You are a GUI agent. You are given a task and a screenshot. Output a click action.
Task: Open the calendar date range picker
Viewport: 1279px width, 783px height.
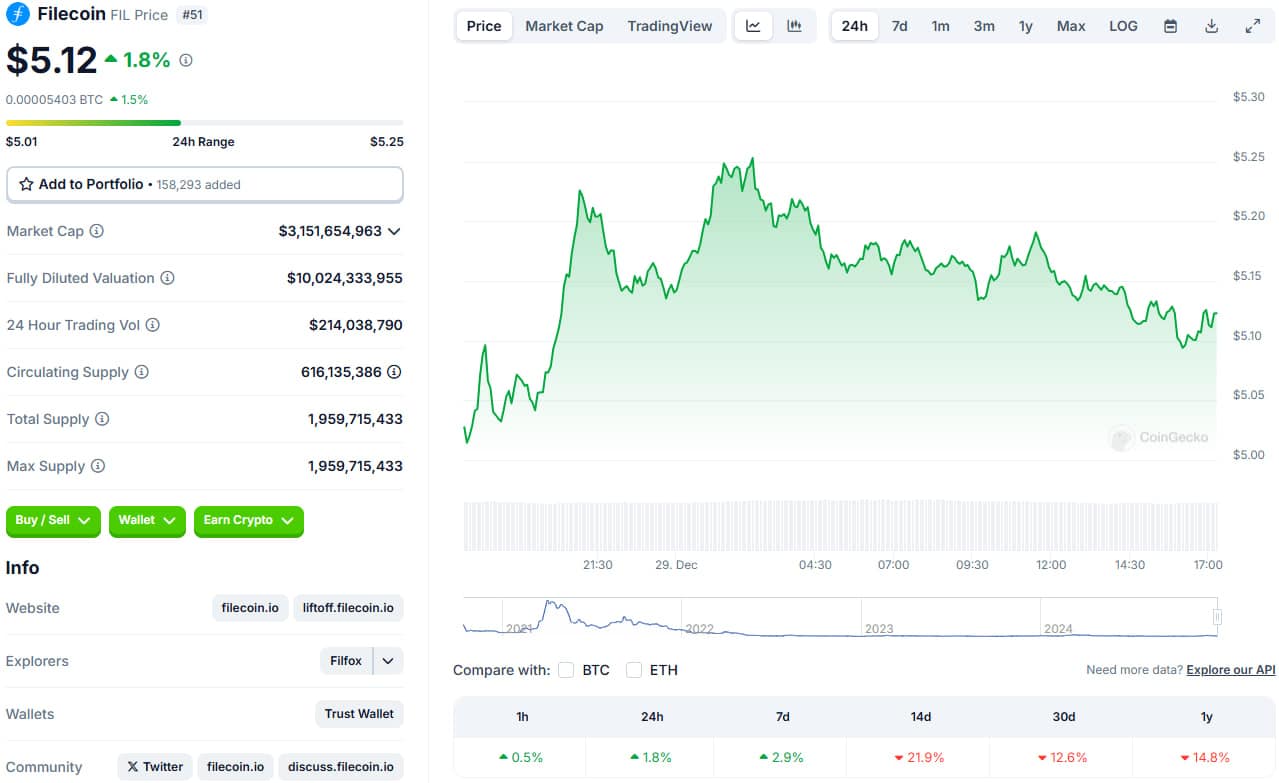1170,26
